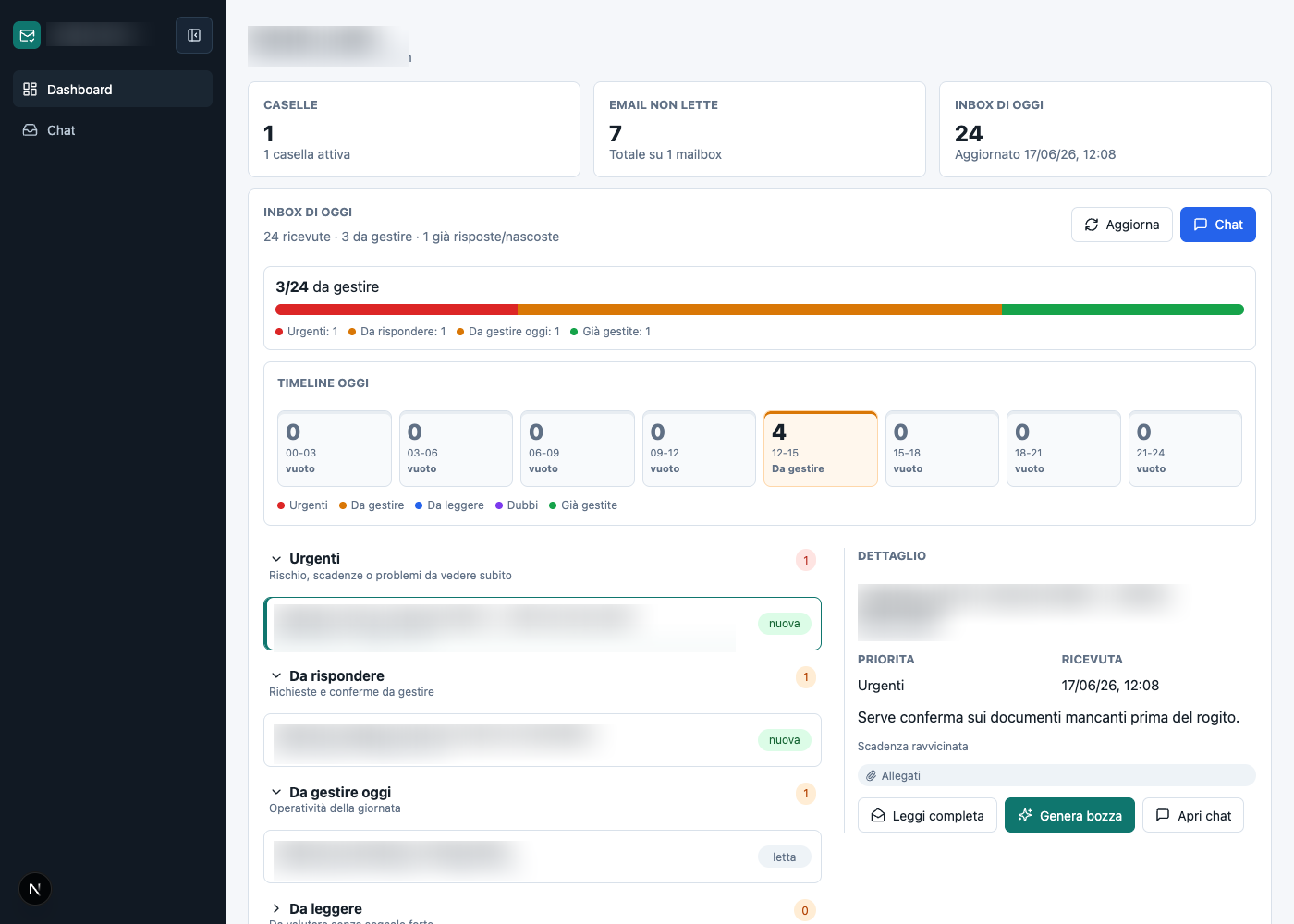Click the Urgenti count badge
This screenshot has width=1294, height=924.
(x=806, y=560)
